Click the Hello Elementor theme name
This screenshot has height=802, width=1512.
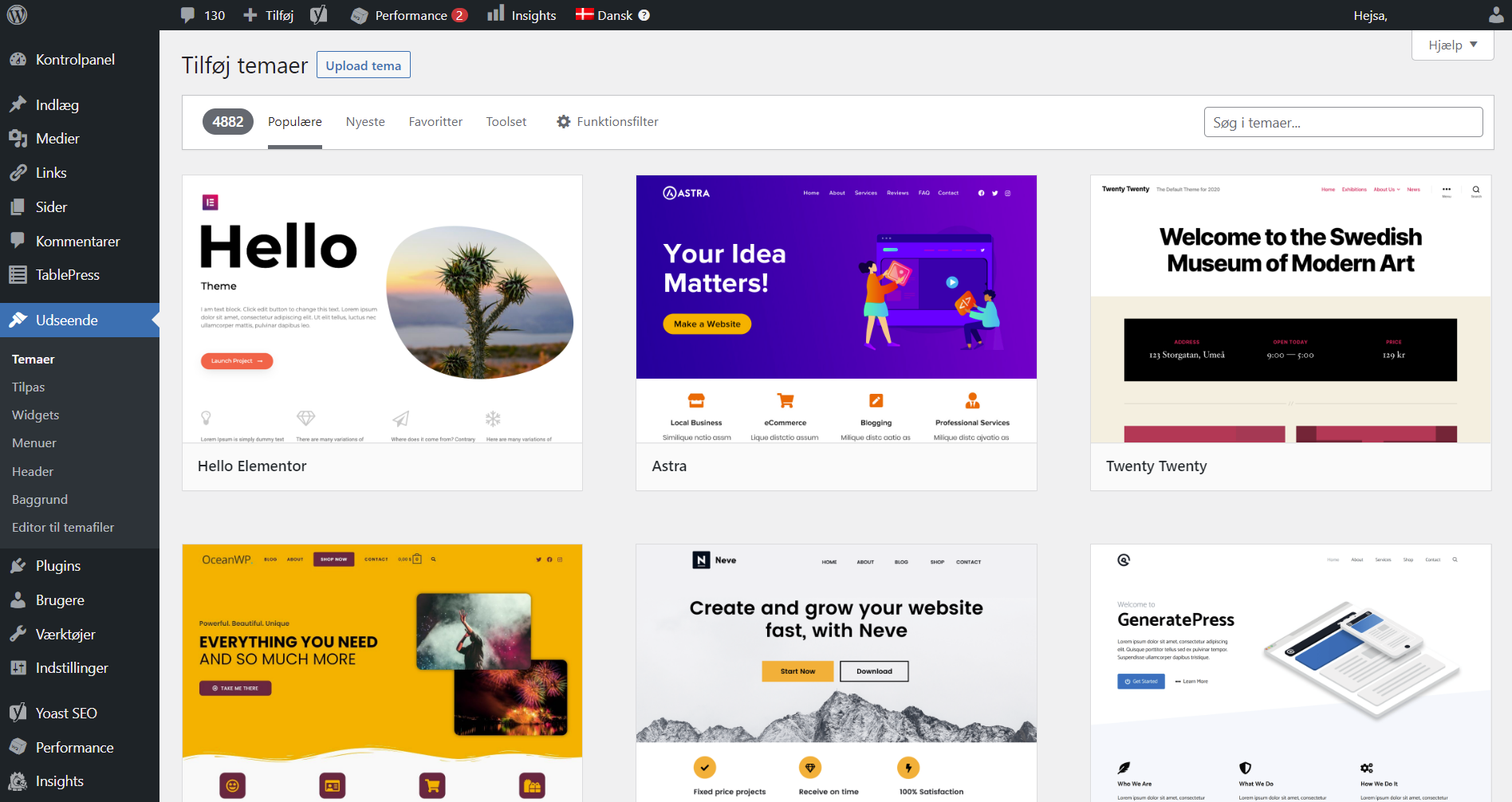coord(252,466)
